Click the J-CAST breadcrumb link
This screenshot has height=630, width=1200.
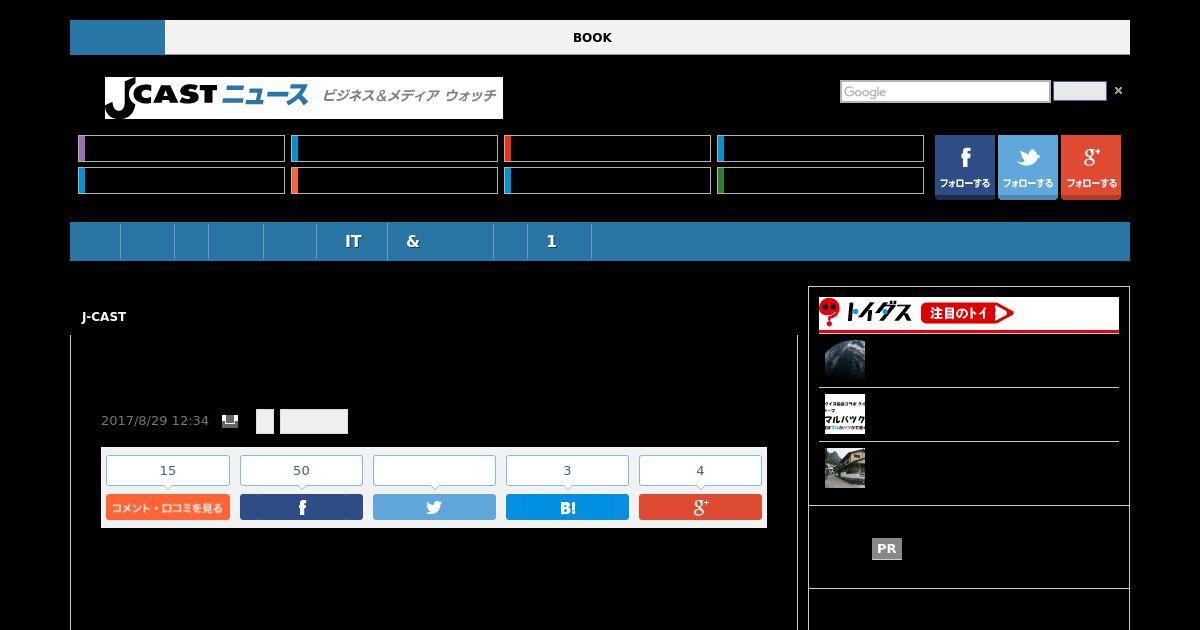click(104, 317)
